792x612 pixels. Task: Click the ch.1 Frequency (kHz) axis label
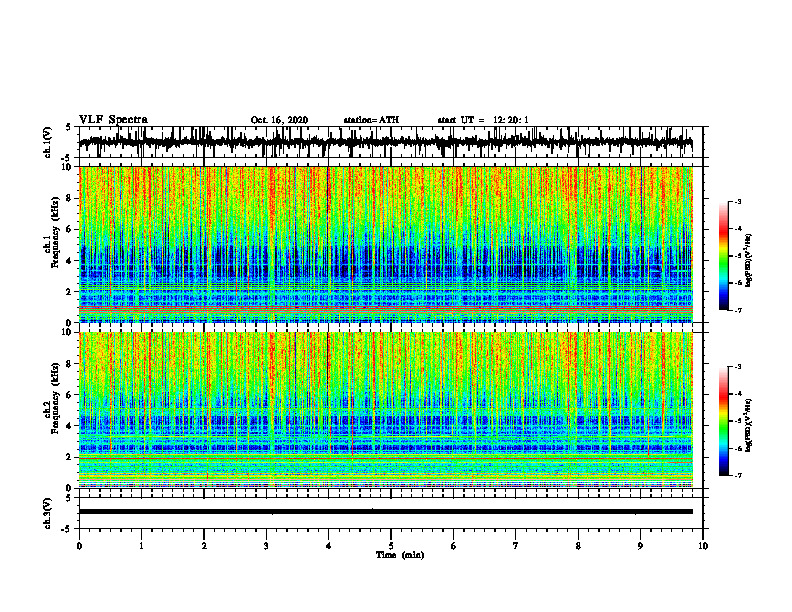click(51, 233)
